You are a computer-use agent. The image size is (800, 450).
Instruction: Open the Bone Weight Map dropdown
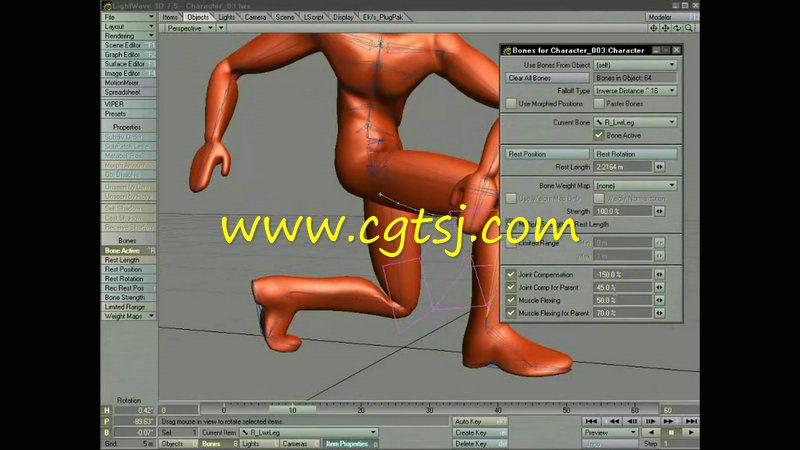pos(635,186)
